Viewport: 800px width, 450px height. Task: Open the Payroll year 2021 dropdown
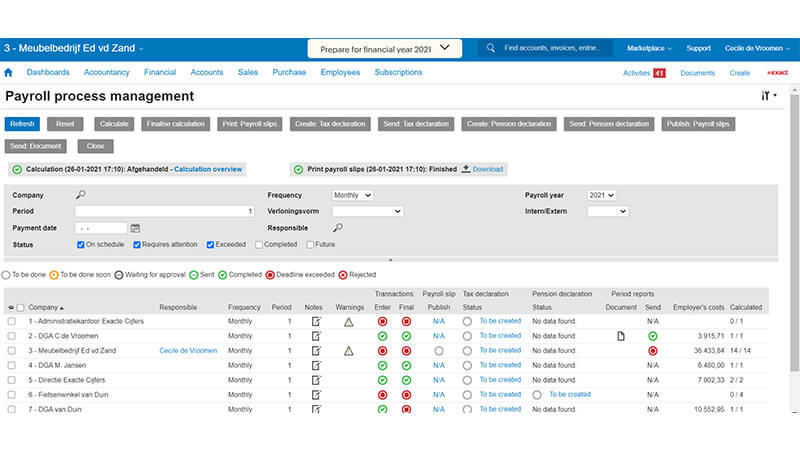pyautogui.click(x=602, y=195)
